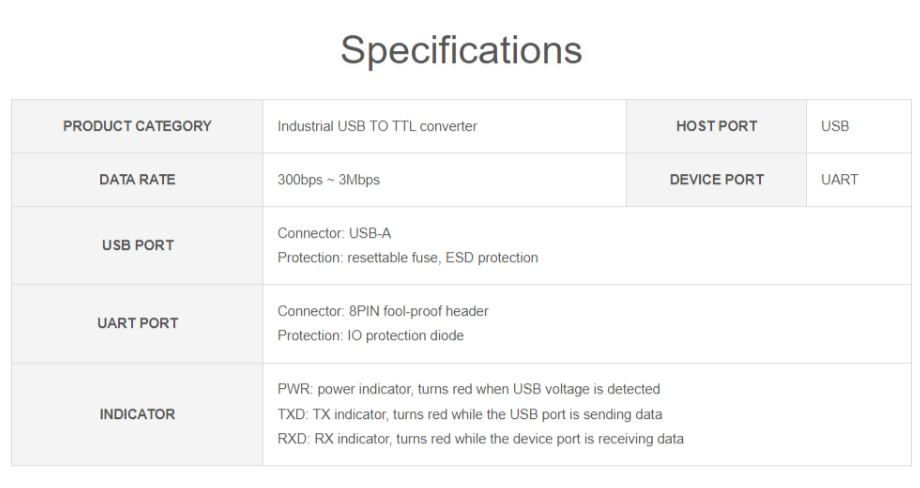This screenshot has width=920, height=488.
Task: Click Connector: 8PIN fool-proof header line
Action: pyautogui.click(x=382, y=311)
